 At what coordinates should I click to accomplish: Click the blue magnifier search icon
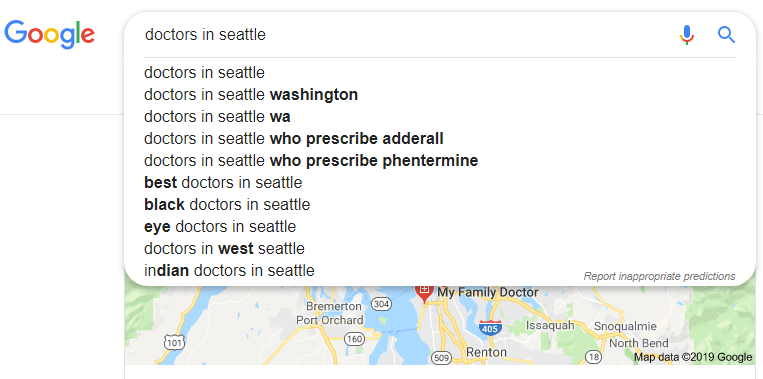pos(726,35)
